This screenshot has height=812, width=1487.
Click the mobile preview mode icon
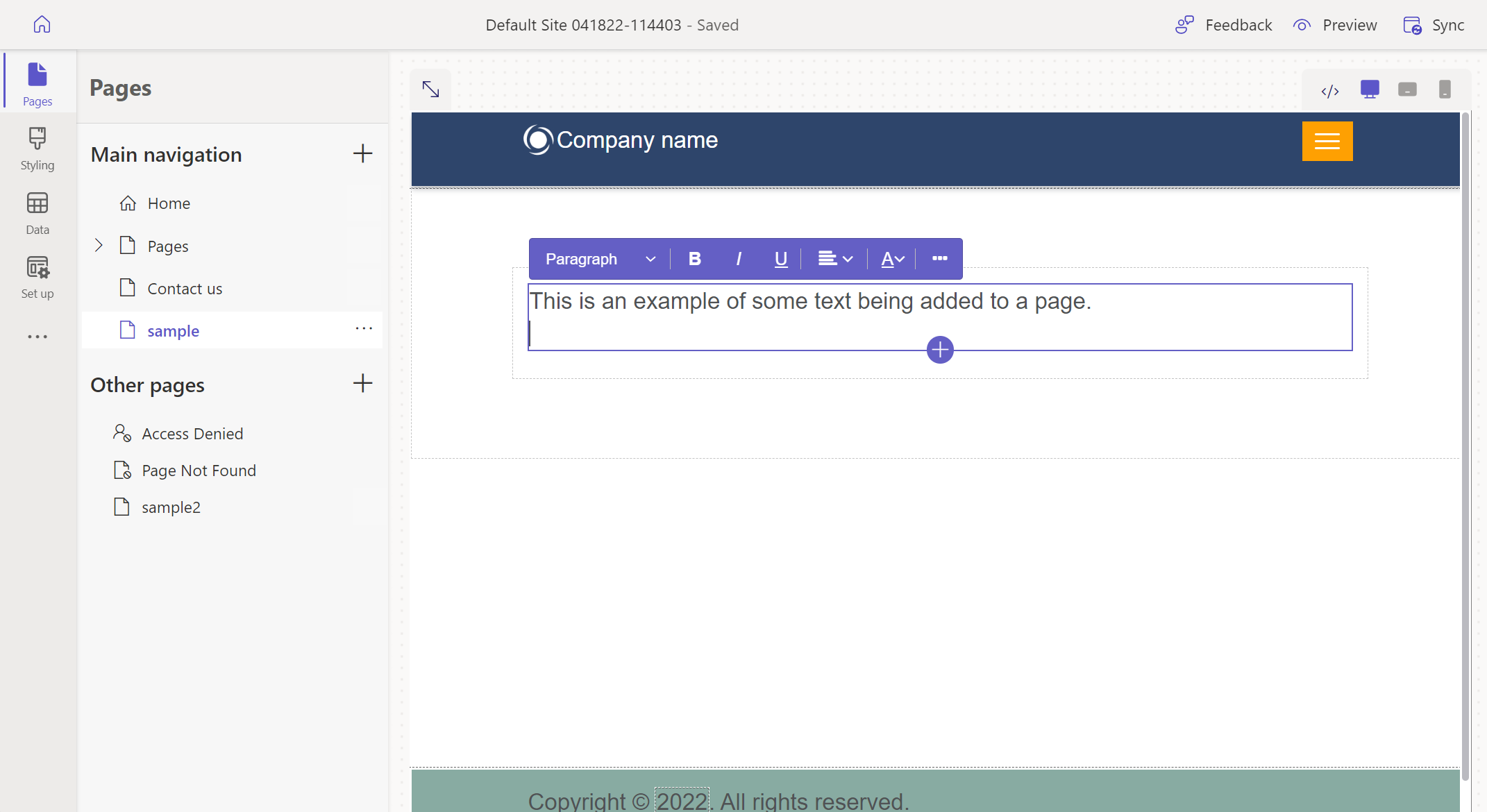click(x=1442, y=88)
